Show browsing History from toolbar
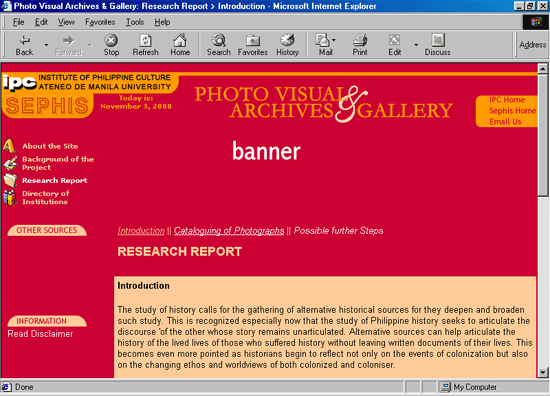The image size is (550, 396). point(287,45)
